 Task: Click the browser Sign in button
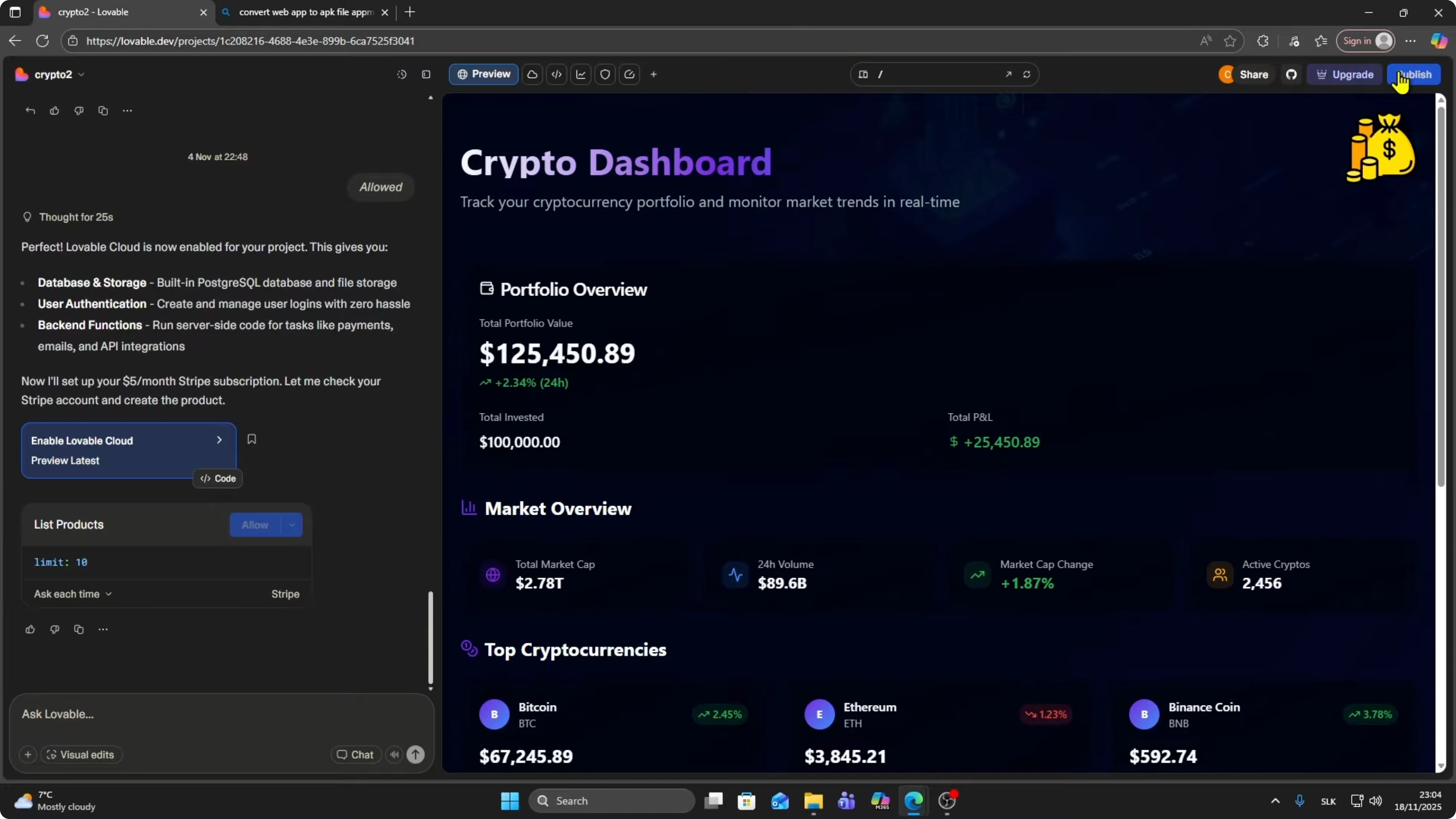(x=1365, y=41)
